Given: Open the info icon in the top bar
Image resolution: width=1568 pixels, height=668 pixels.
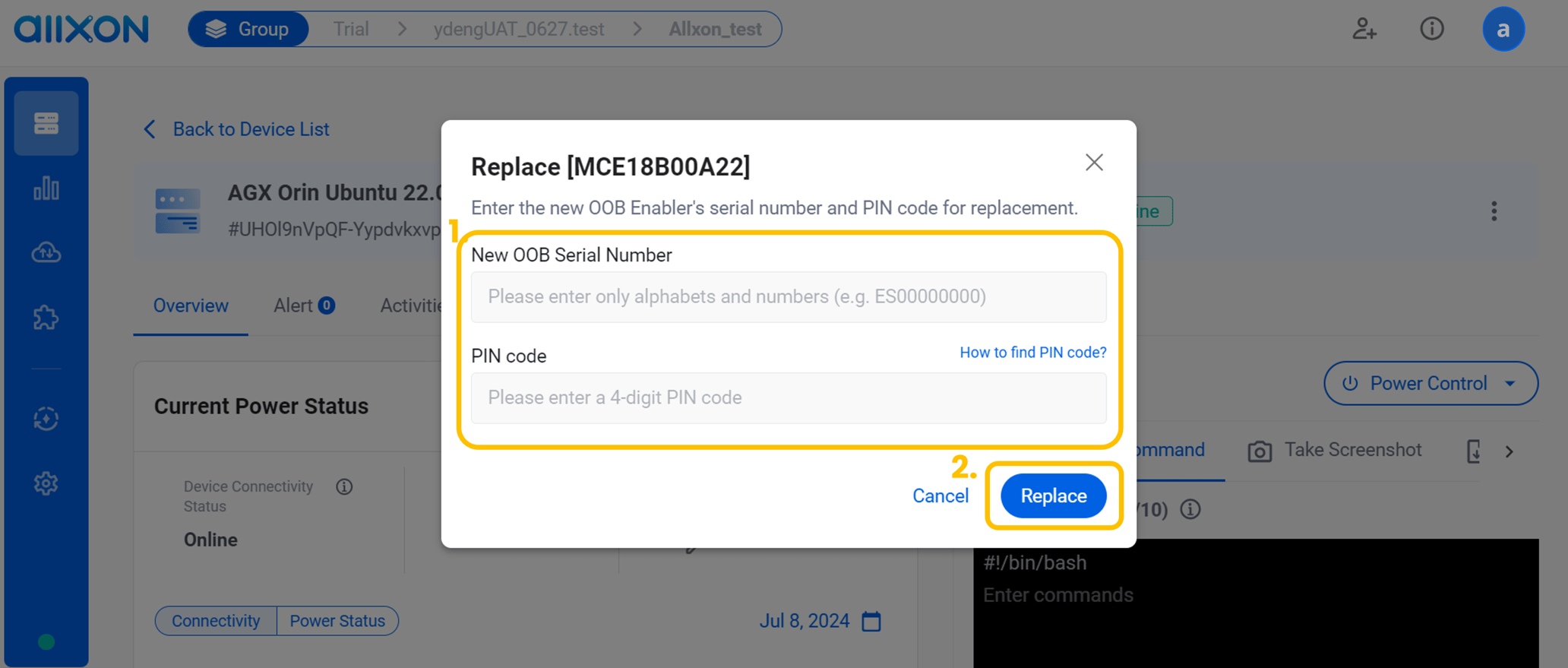Looking at the screenshot, I should tap(1432, 29).
